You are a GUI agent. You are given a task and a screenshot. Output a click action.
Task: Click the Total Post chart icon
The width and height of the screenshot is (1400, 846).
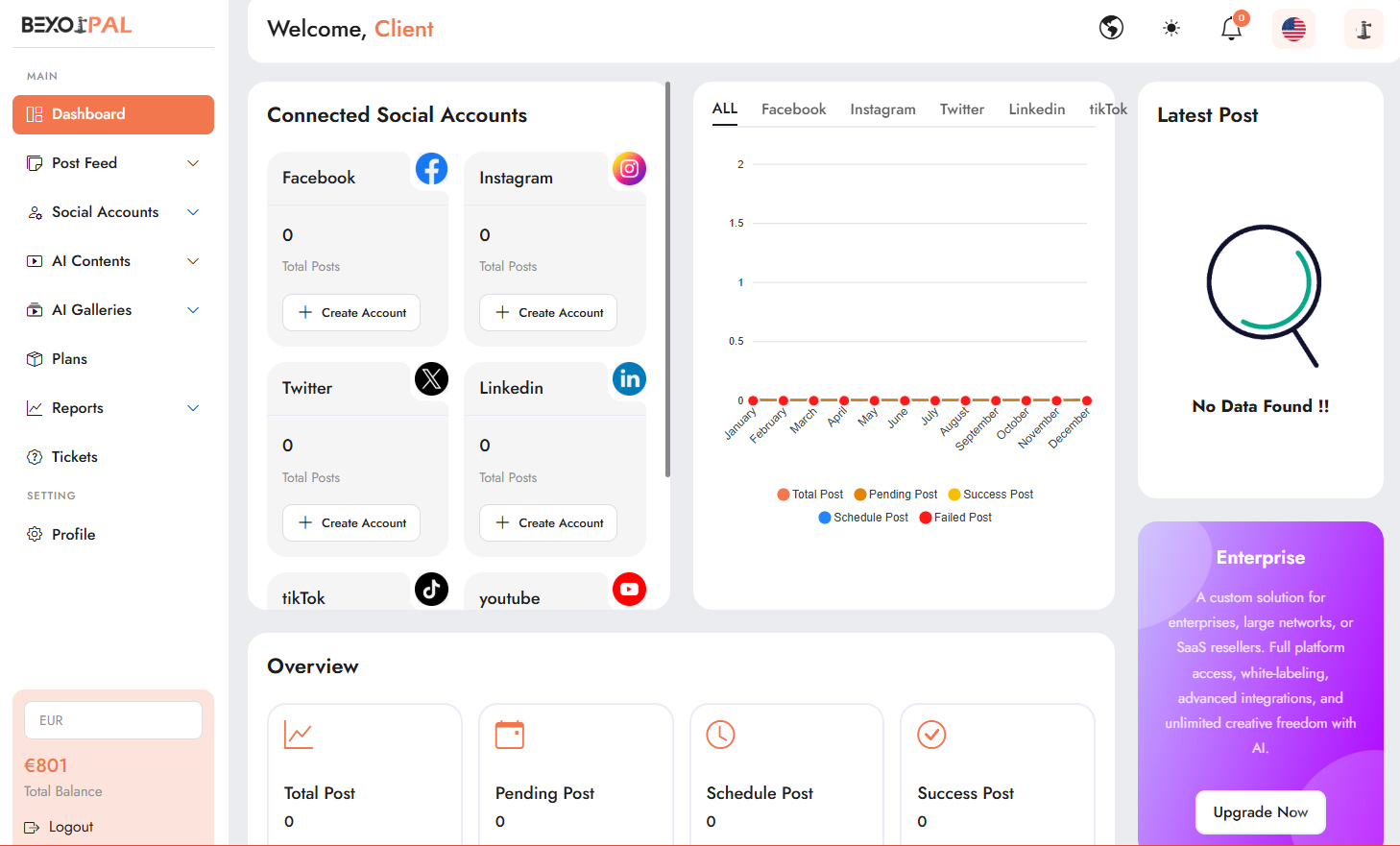299,736
